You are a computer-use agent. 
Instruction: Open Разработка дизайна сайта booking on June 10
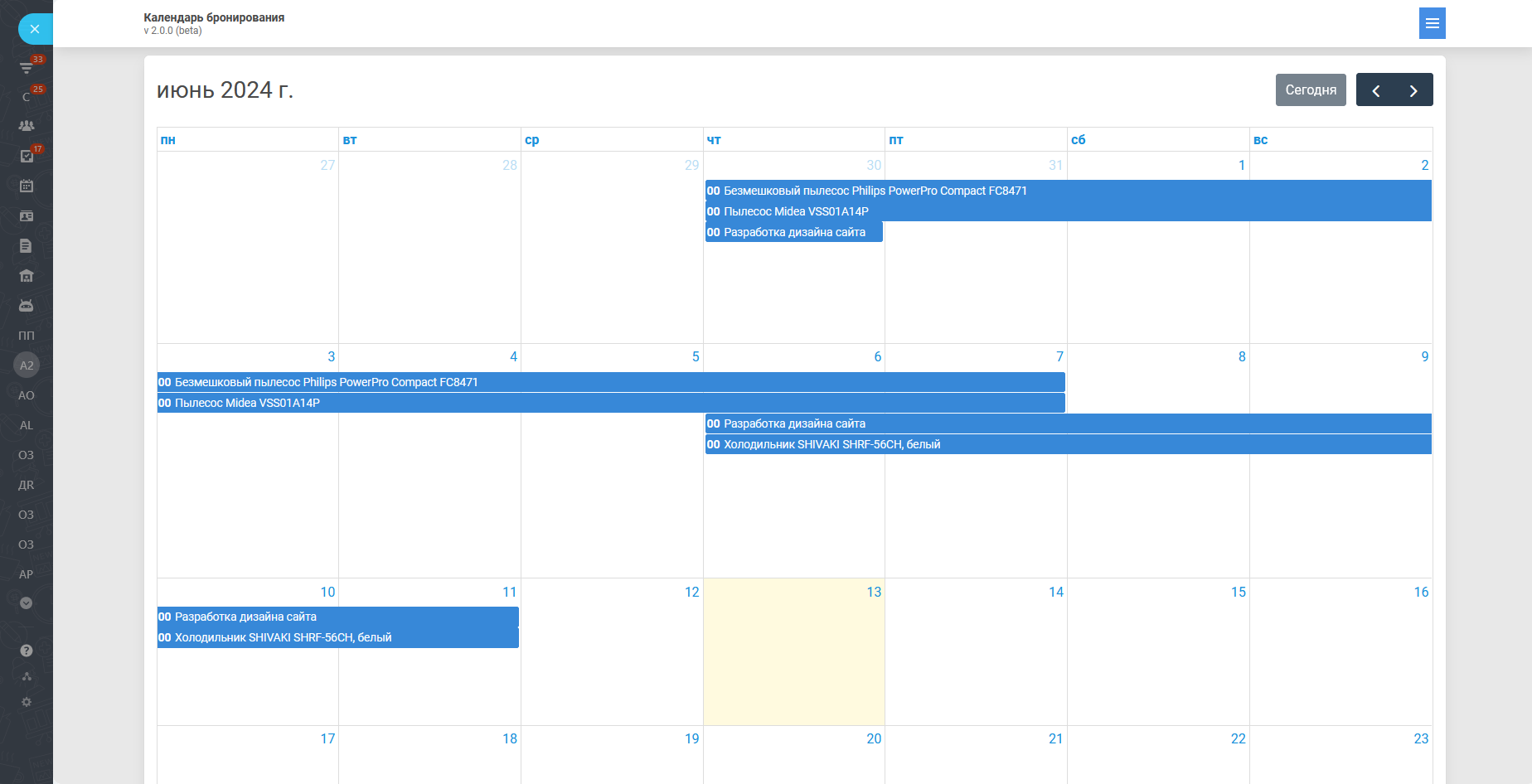pyautogui.click(x=338, y=617)
